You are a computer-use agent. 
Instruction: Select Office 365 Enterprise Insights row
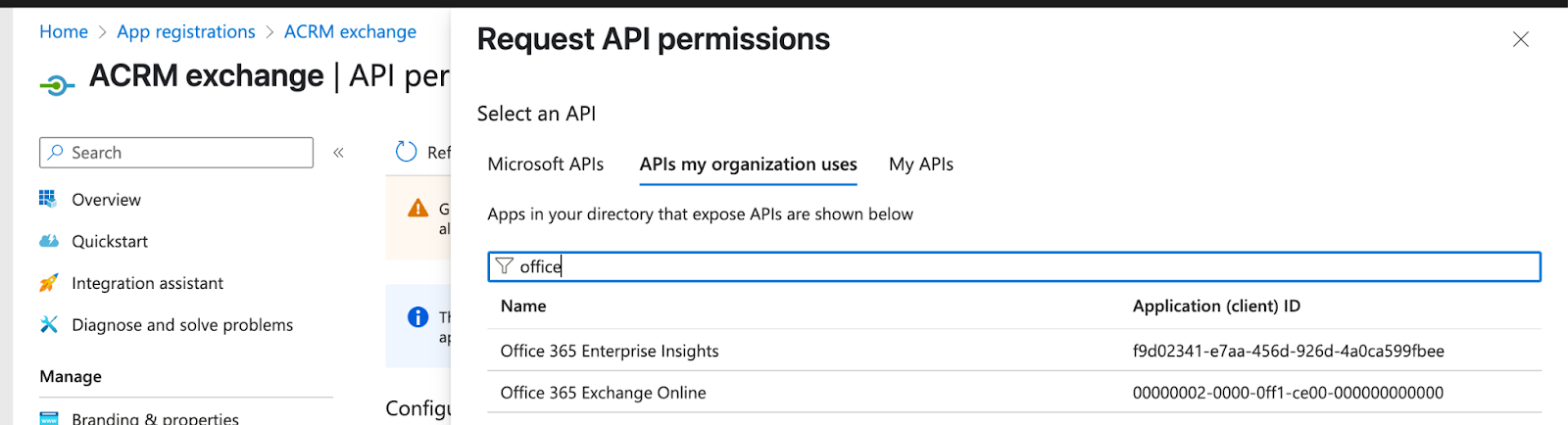pos(1014,351)
